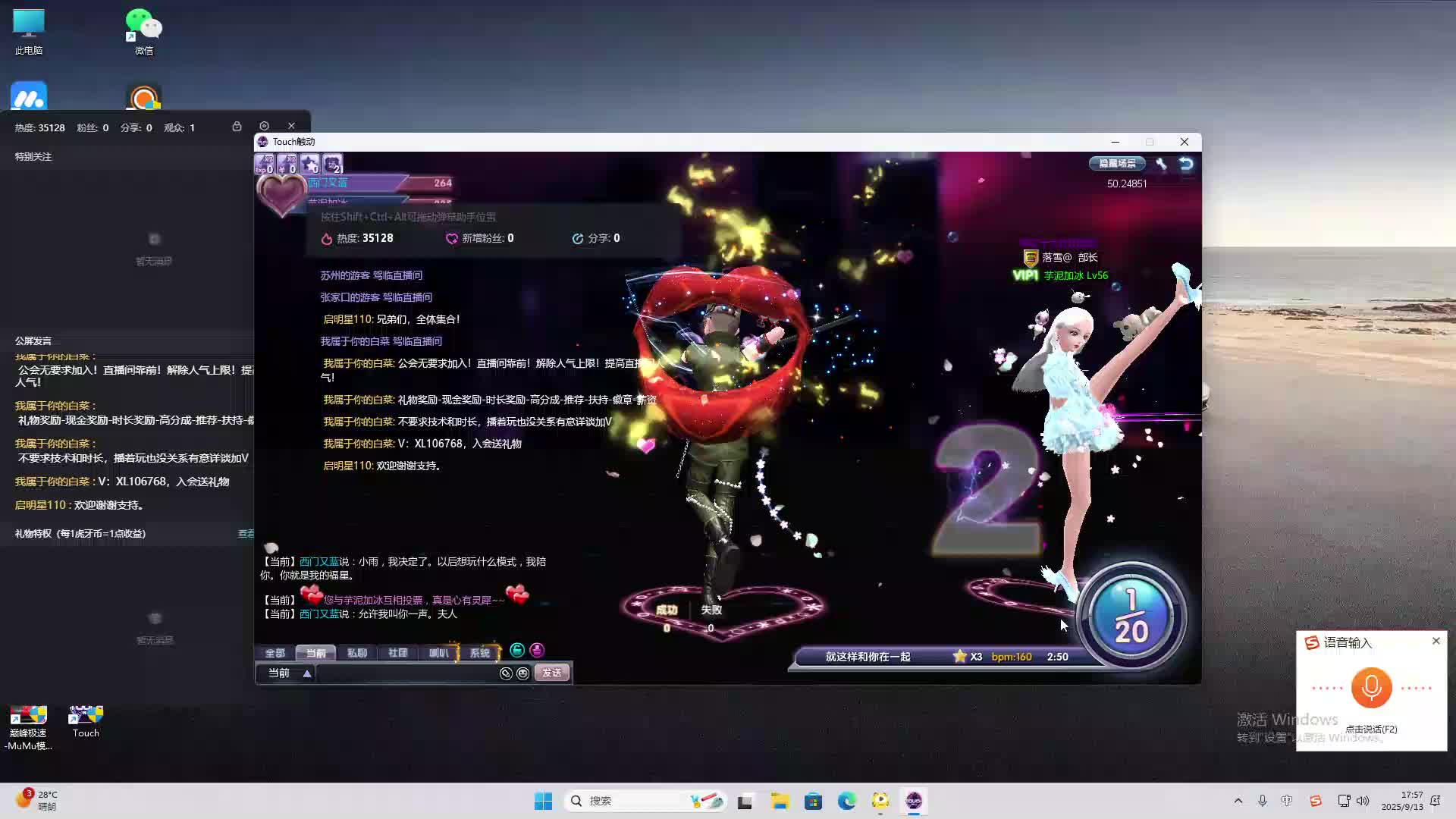Open game settings with the wrench icon
Image resolution: width=1456 pixels, height=819 pixels.
click(x=1161, y=164)
